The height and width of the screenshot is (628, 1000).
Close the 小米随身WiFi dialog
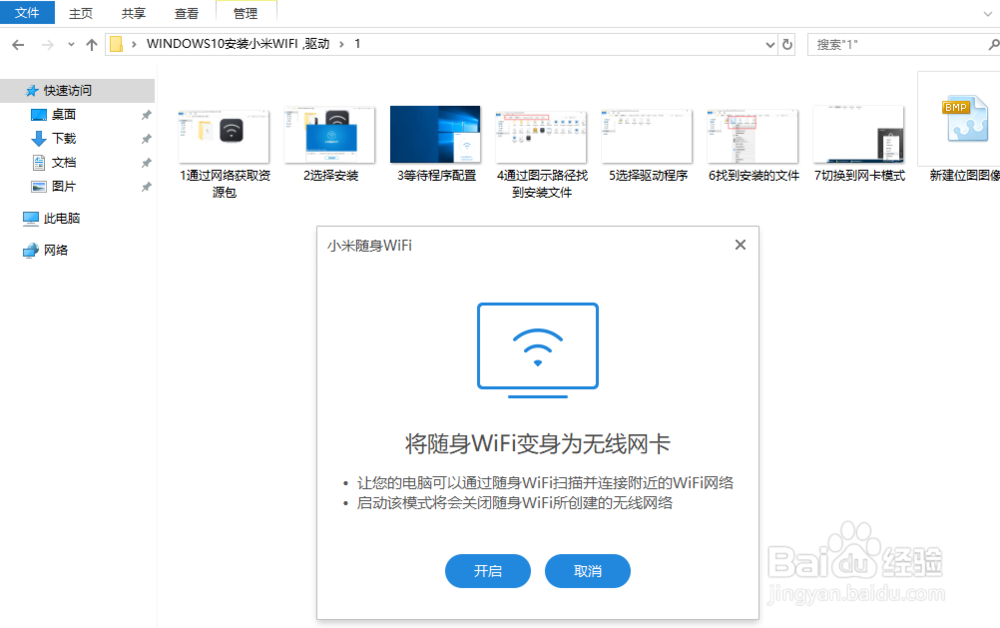click(740, 245)
